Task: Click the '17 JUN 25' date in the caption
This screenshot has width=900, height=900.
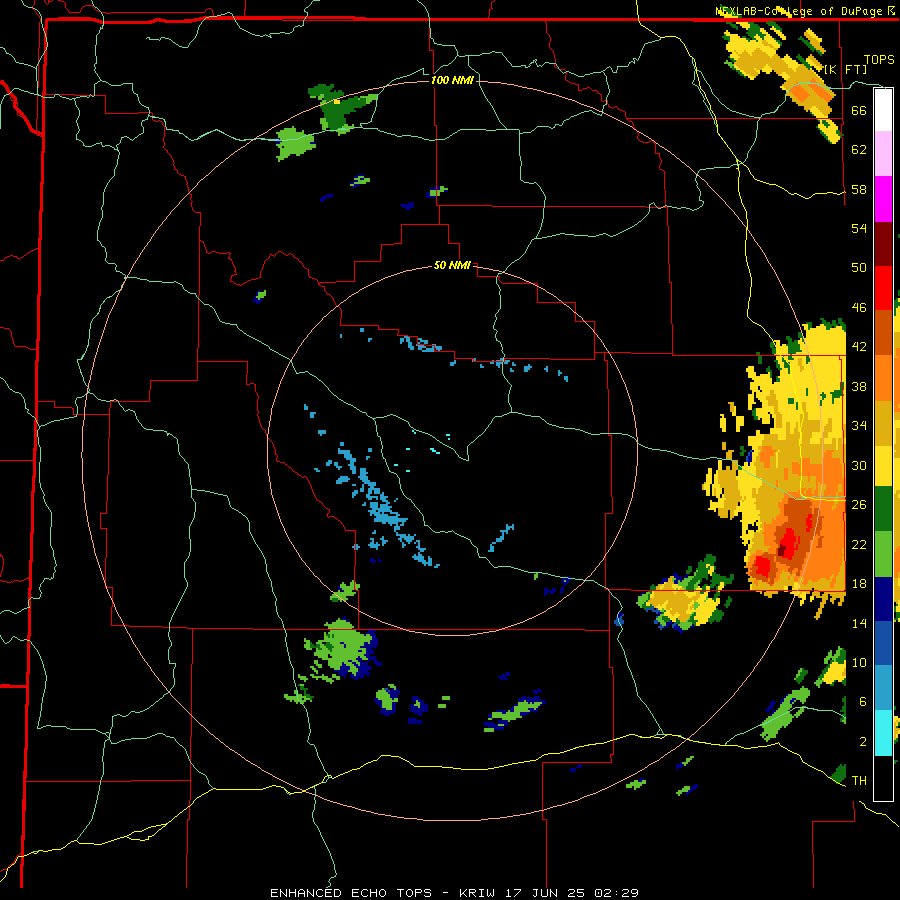Action: coord(545,893)
